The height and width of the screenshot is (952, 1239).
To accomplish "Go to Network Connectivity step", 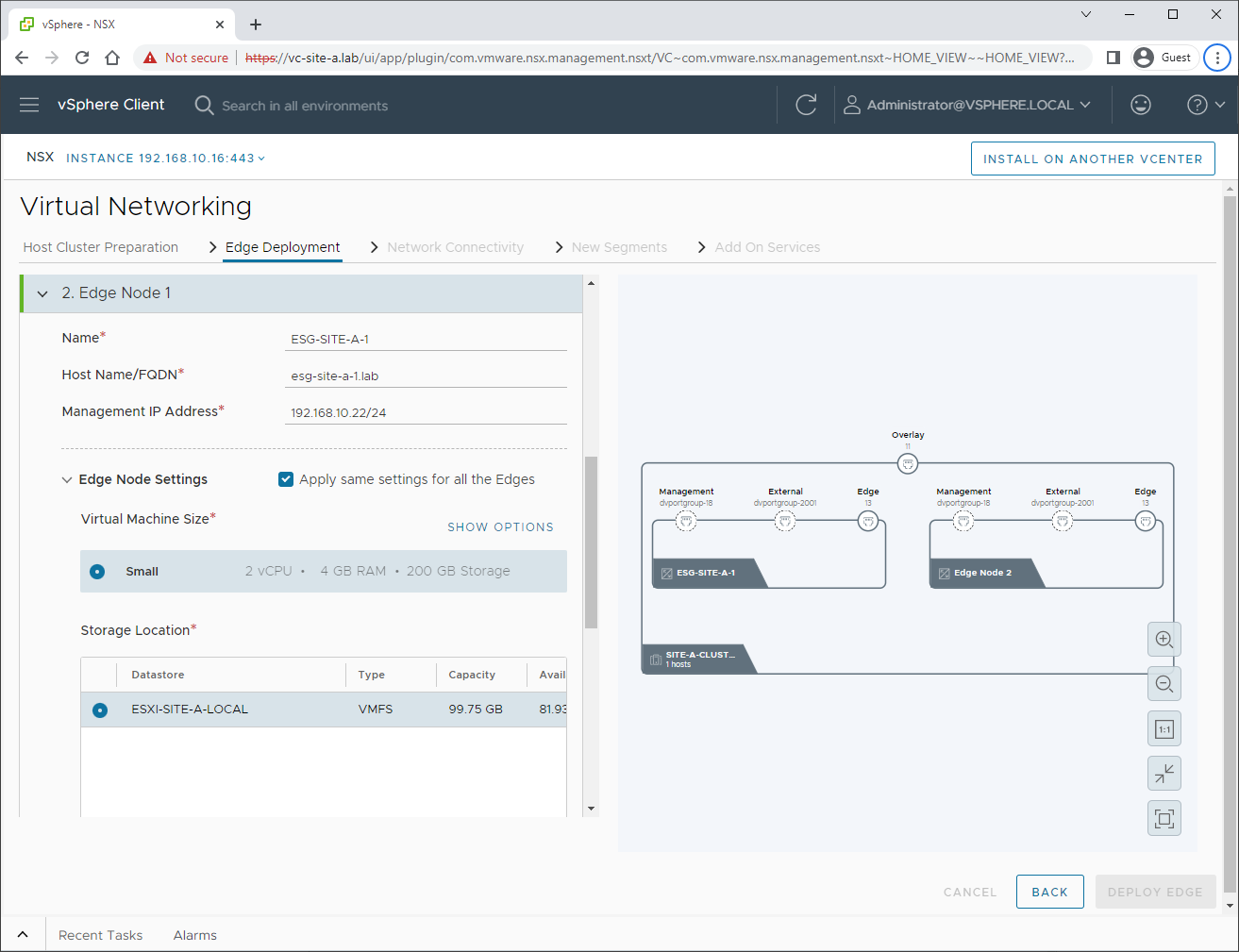I will [455, 247].
